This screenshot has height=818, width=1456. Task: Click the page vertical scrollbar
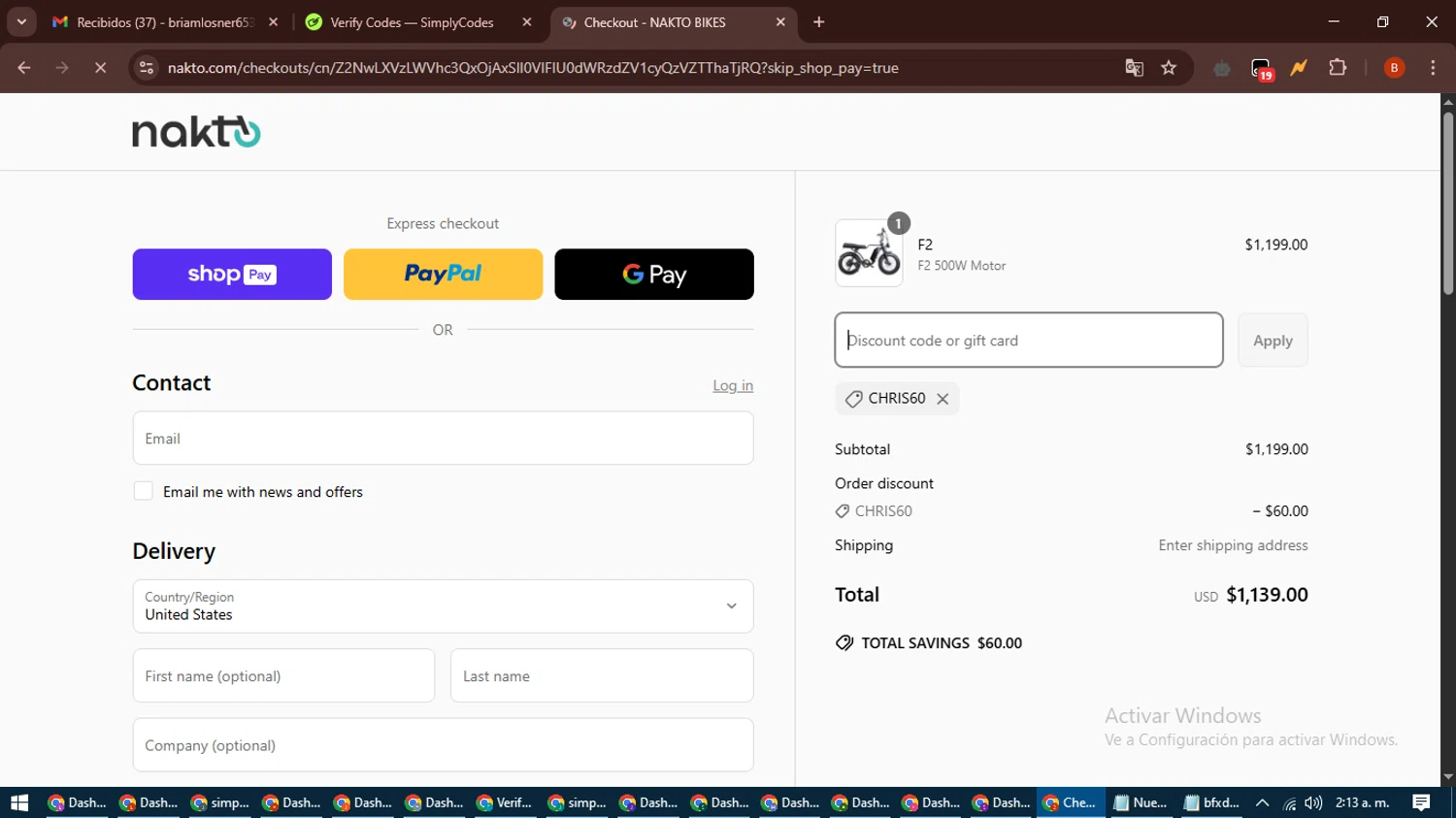(1448, 204)
